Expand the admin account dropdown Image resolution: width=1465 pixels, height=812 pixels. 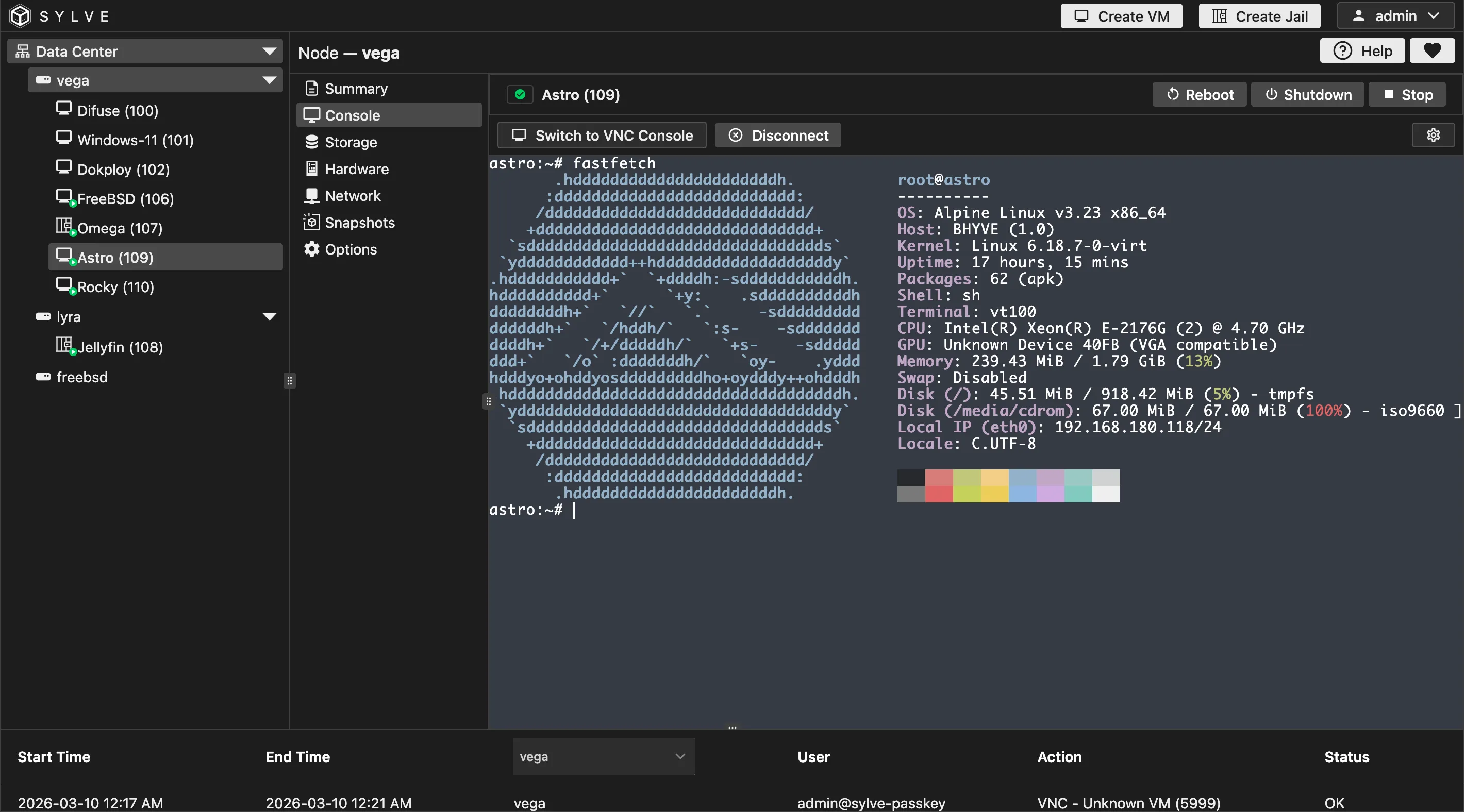pos(1395,15)
